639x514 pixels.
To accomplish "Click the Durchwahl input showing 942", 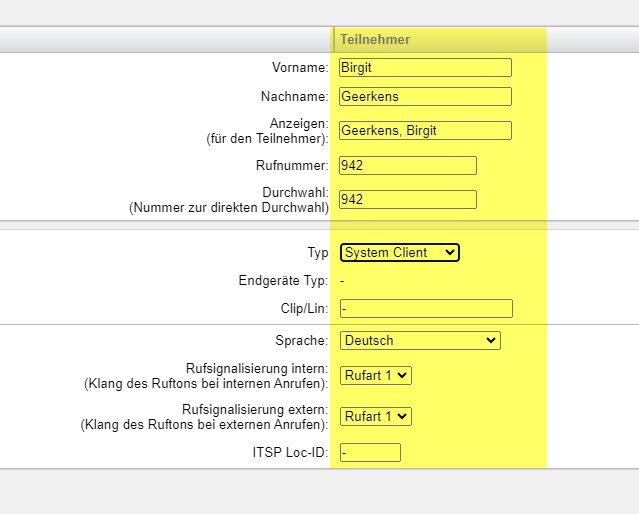I will pos(408,199).
